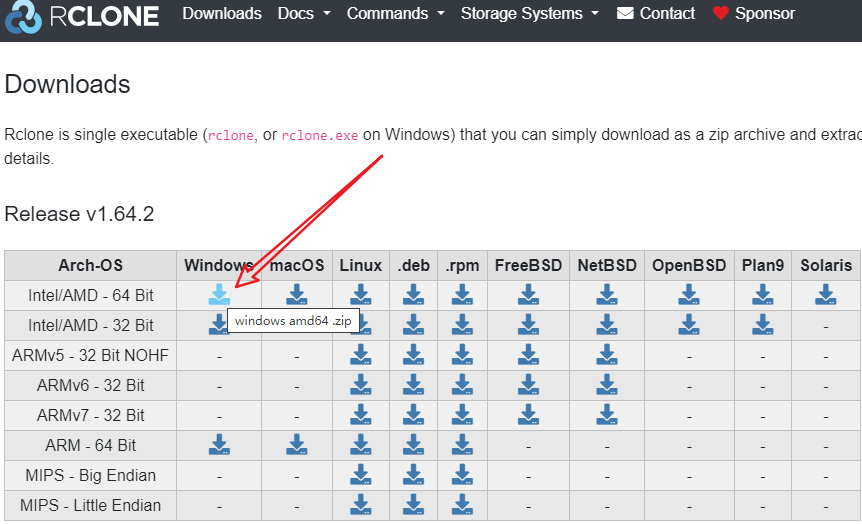Image resolution: width=862 pixels, height=524 pixels.
Task: Expand the Commands dropdown menu
Action: tap(395, 13)
